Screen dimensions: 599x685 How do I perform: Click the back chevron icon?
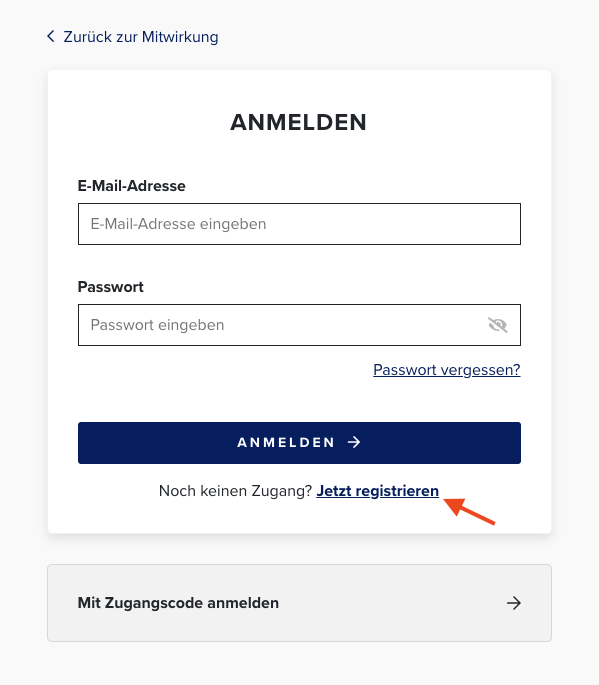(x=51, y=36)
